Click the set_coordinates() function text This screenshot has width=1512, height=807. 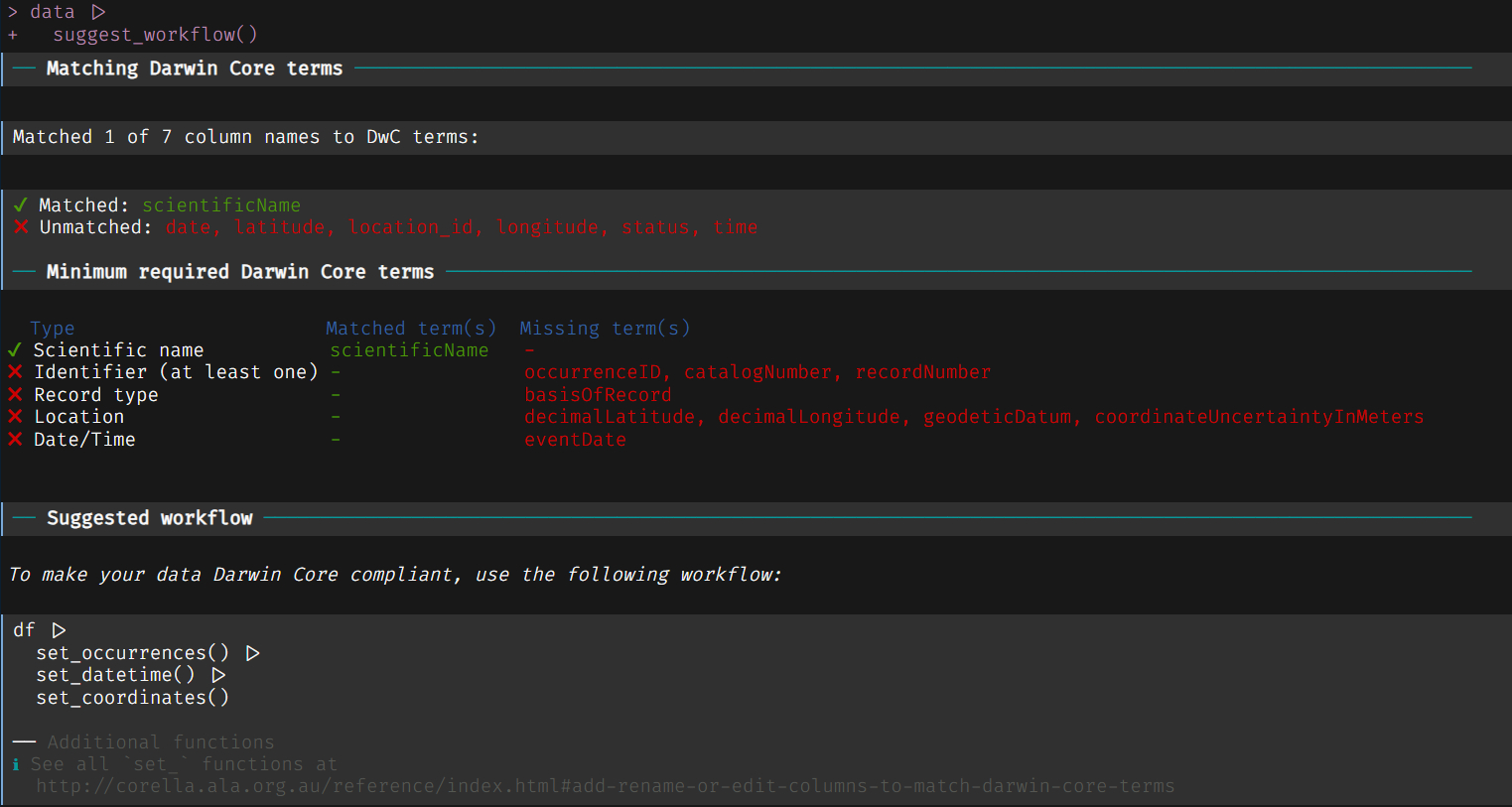click(x=132, y=698)
